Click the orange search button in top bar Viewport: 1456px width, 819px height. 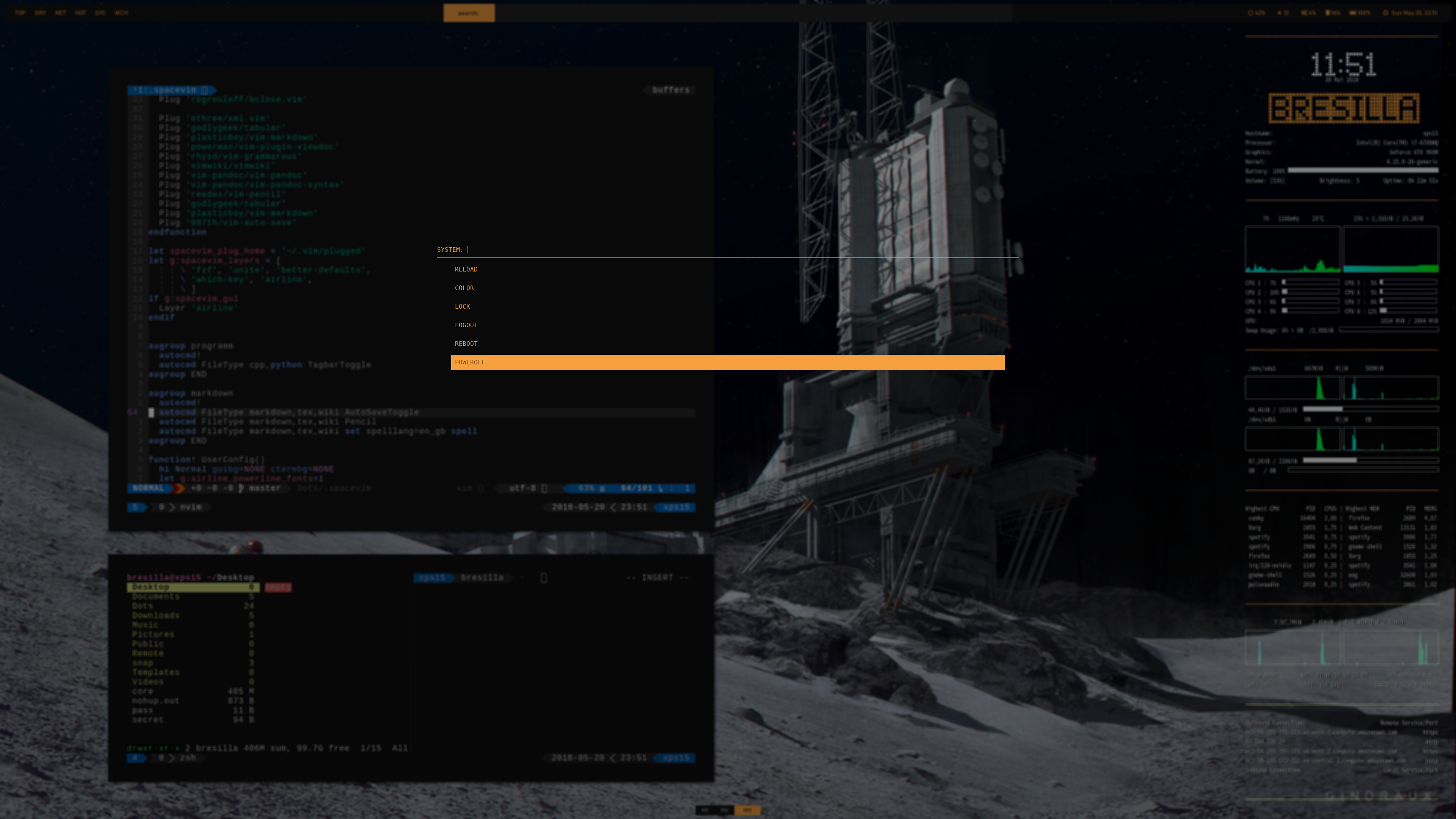469,13
